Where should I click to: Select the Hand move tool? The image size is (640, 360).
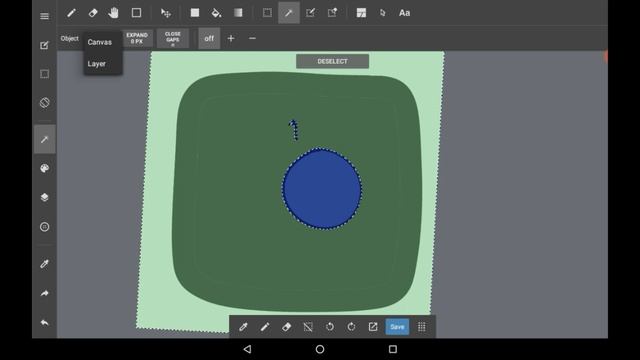point(113,13)
